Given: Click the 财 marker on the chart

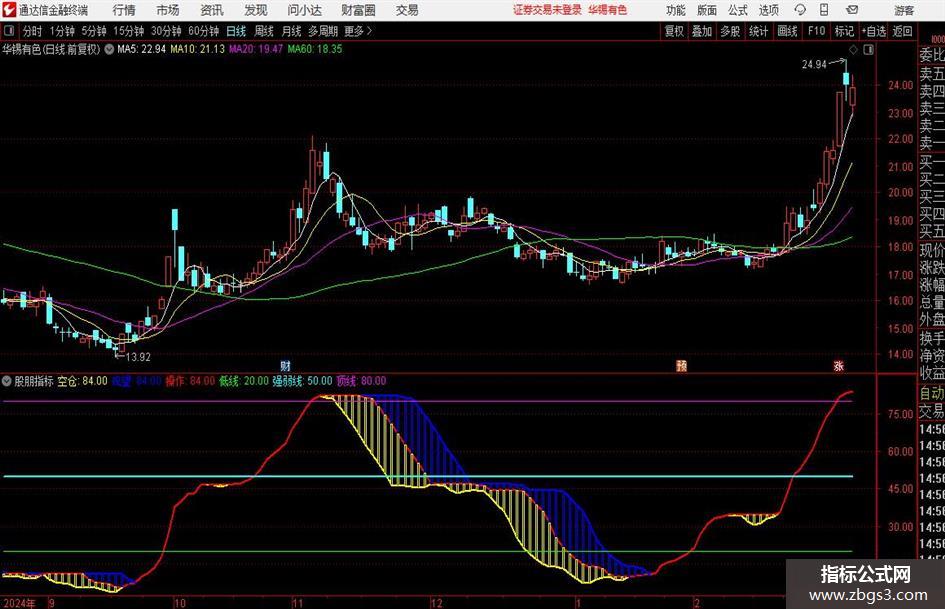Looking at the screenshot, I should [285, 365].
